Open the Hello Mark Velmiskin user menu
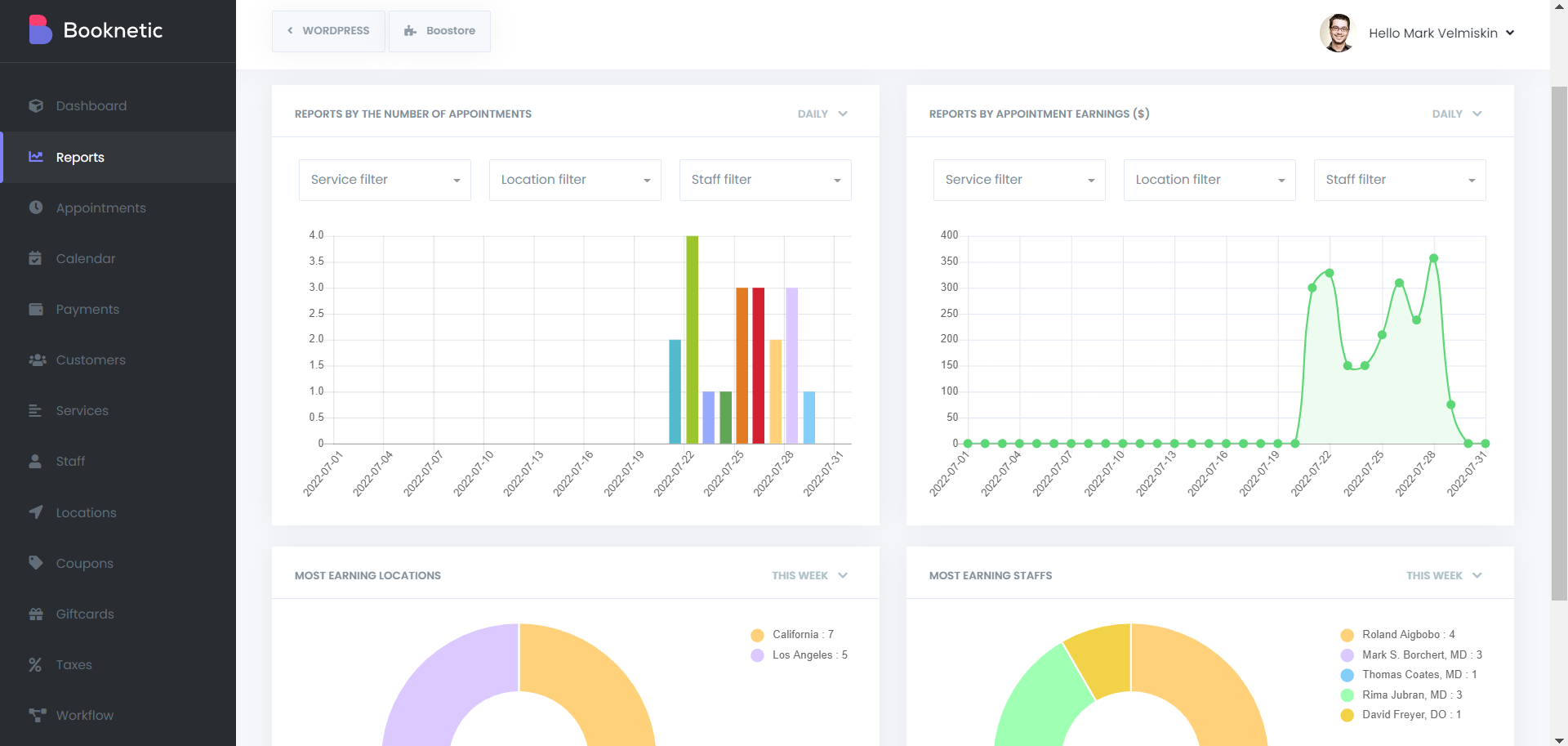1568x746 pixels. (x=1441, y=33)
